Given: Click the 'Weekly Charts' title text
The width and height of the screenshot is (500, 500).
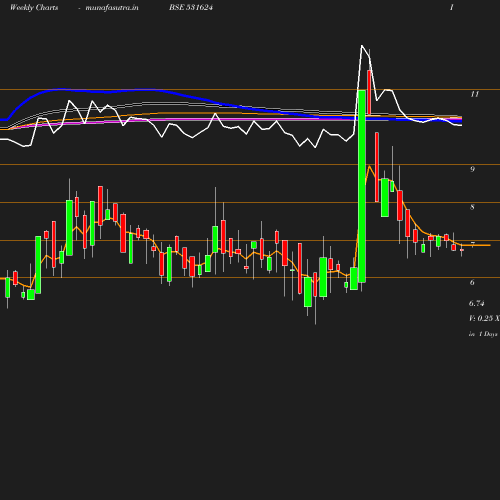Looking at the screenshot, I should click(34, 7).
